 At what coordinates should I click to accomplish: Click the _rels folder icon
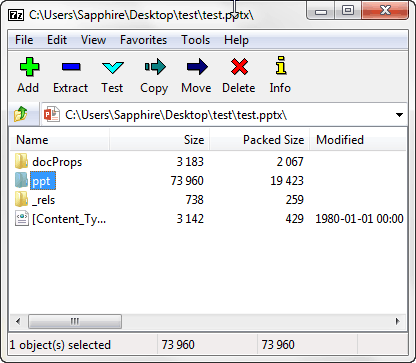click(x=21, y=199)
